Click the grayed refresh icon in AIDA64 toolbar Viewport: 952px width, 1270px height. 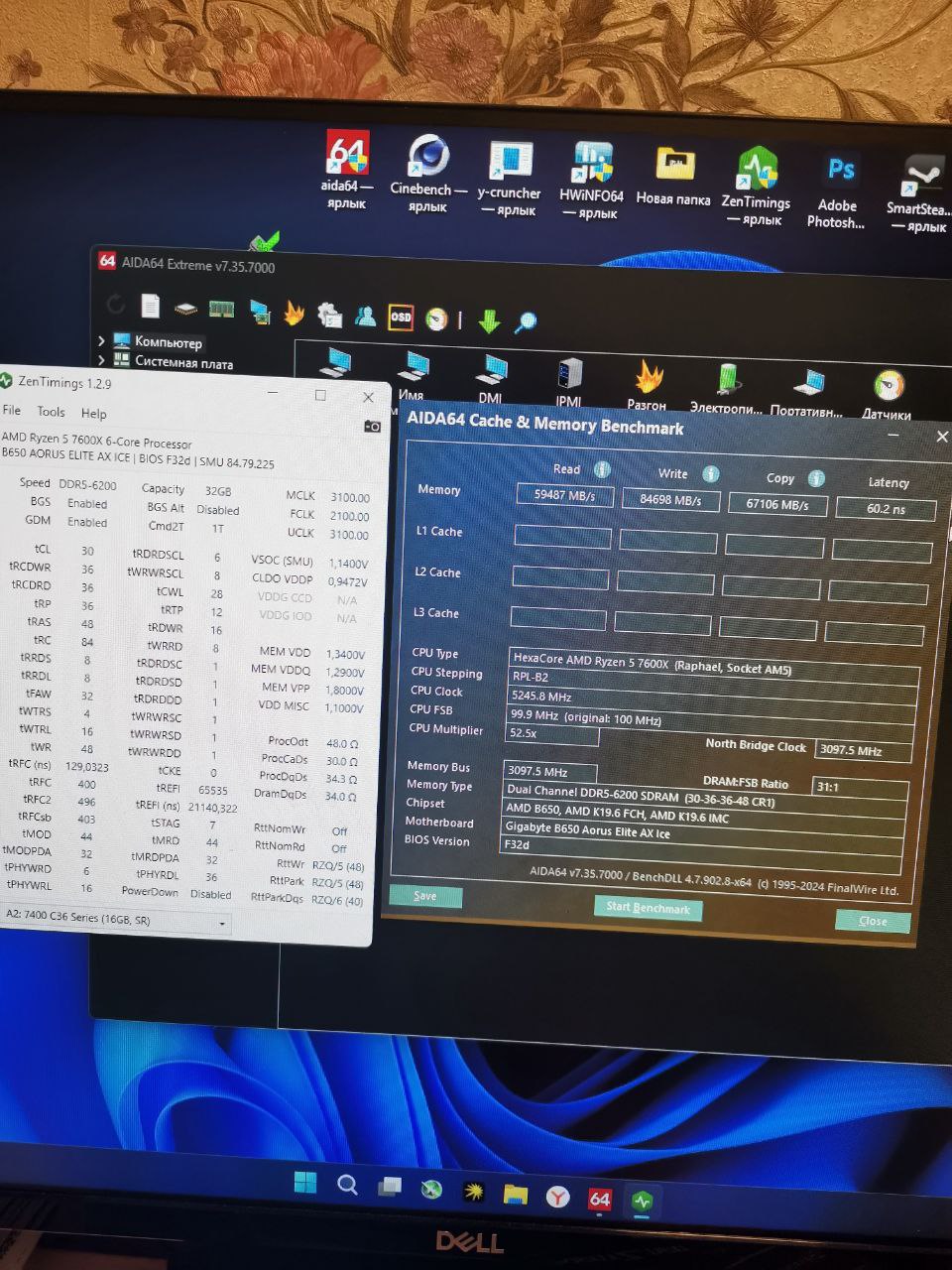click(x=115, y=304)
